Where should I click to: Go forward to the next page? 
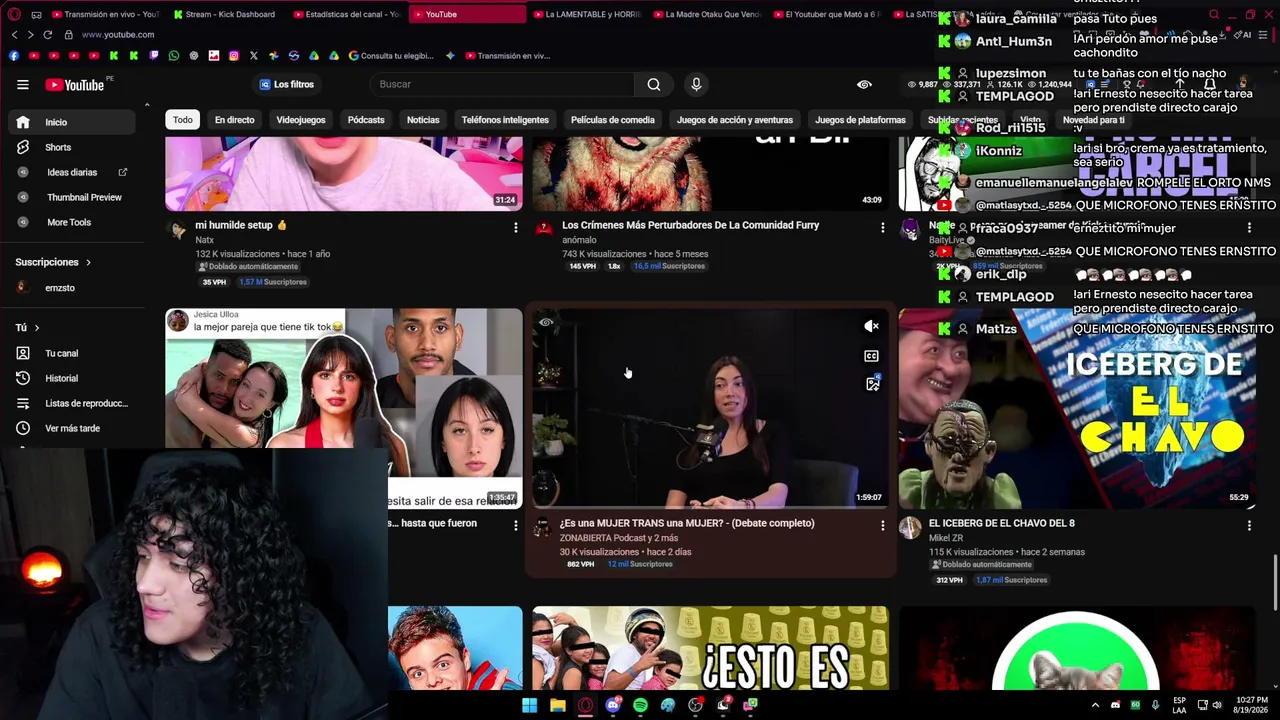coord(30,34)
